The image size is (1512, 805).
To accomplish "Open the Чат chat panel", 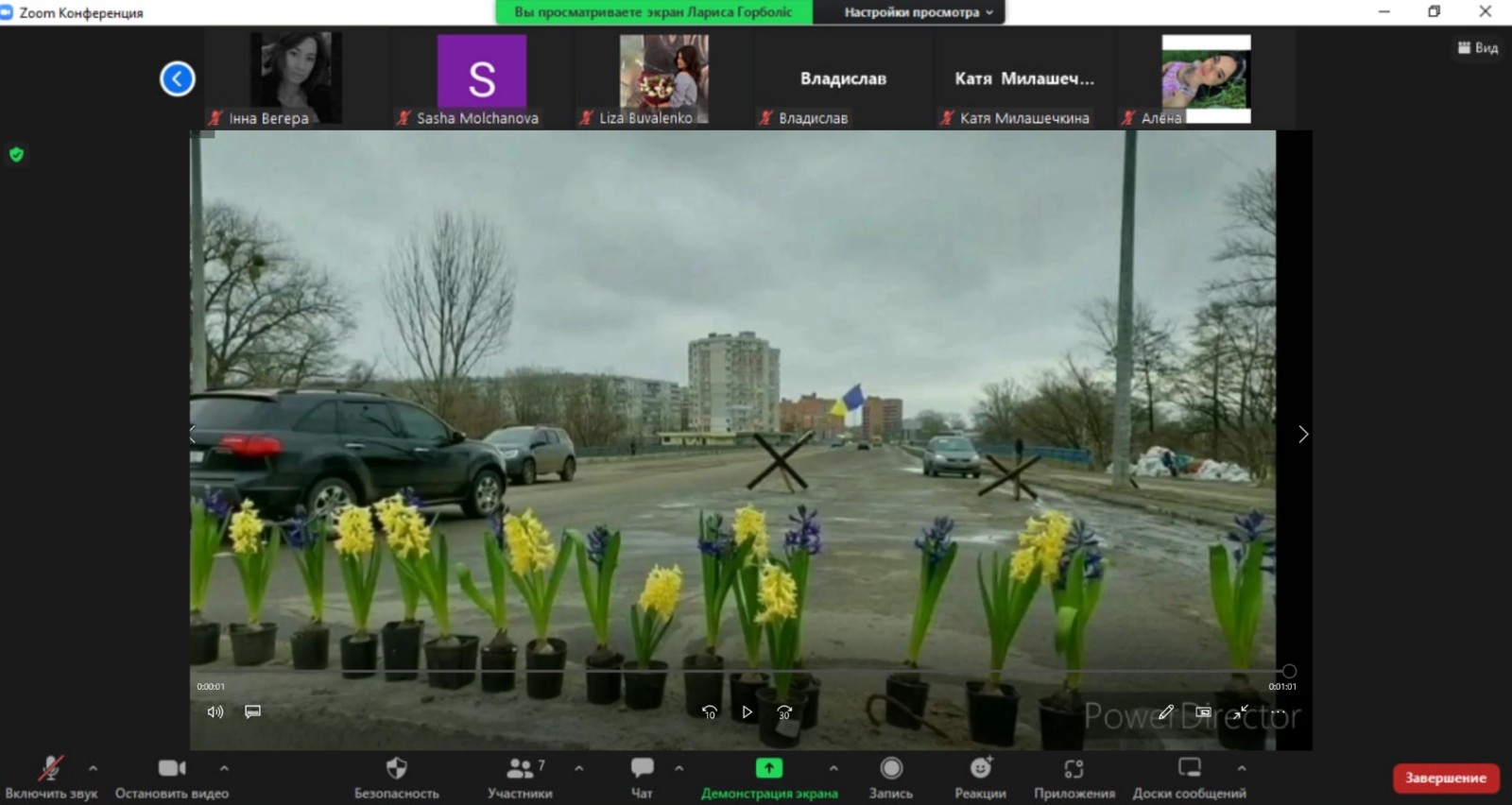I will [x=642, y=777].
